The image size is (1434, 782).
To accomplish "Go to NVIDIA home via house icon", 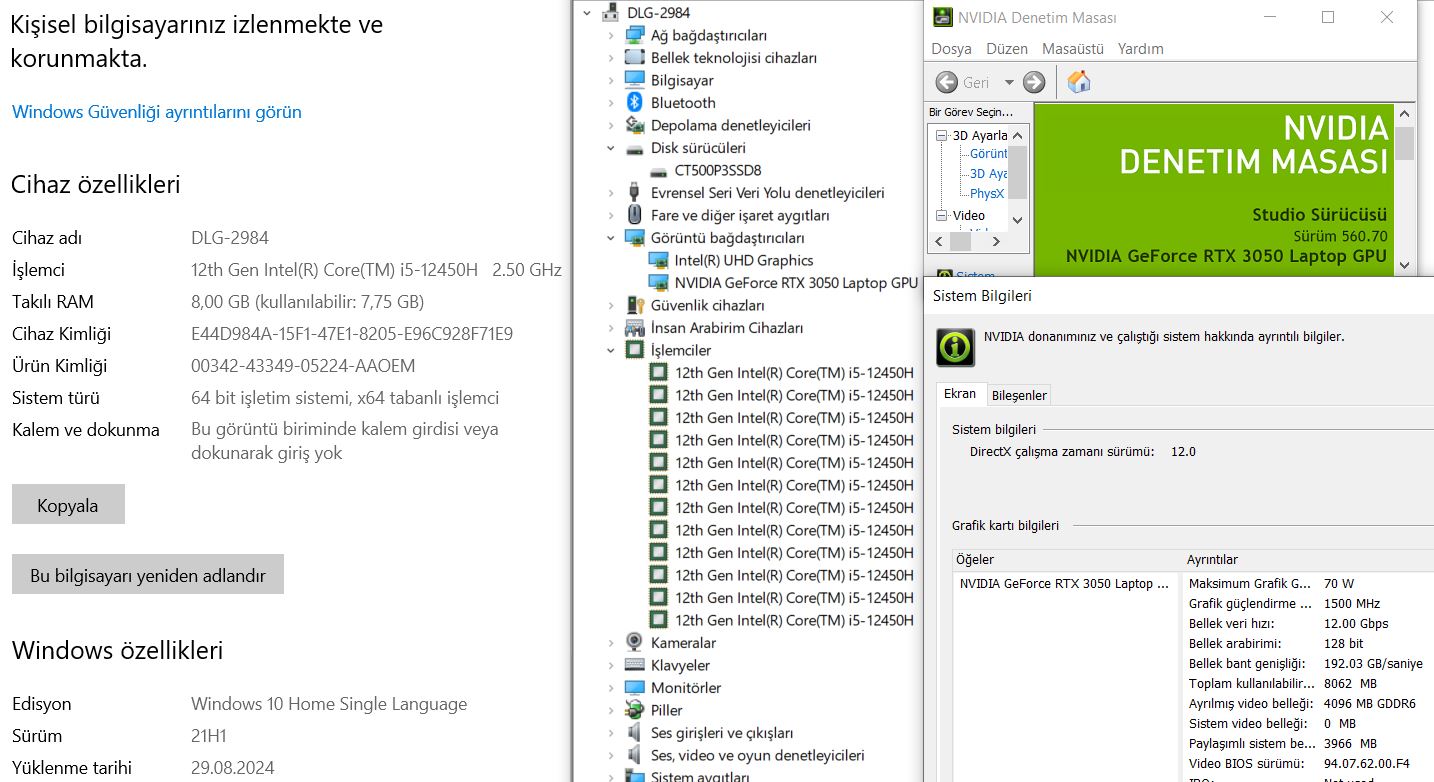I will click(x=1079, y=82).
